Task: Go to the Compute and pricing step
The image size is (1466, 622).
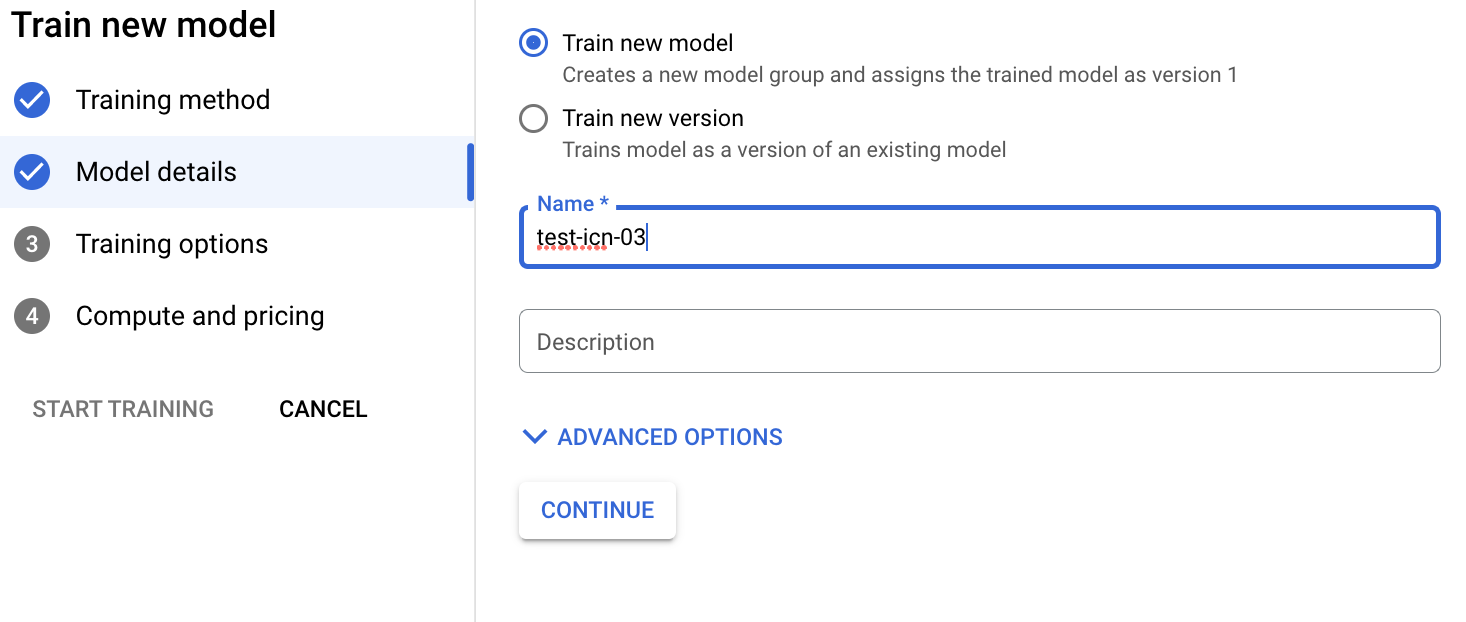Action: point(199,315)
